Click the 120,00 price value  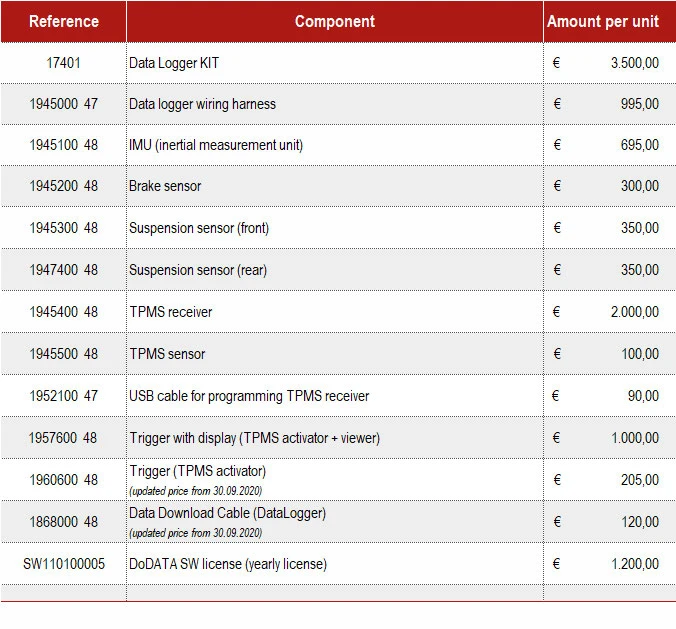[x=640, y=522]
